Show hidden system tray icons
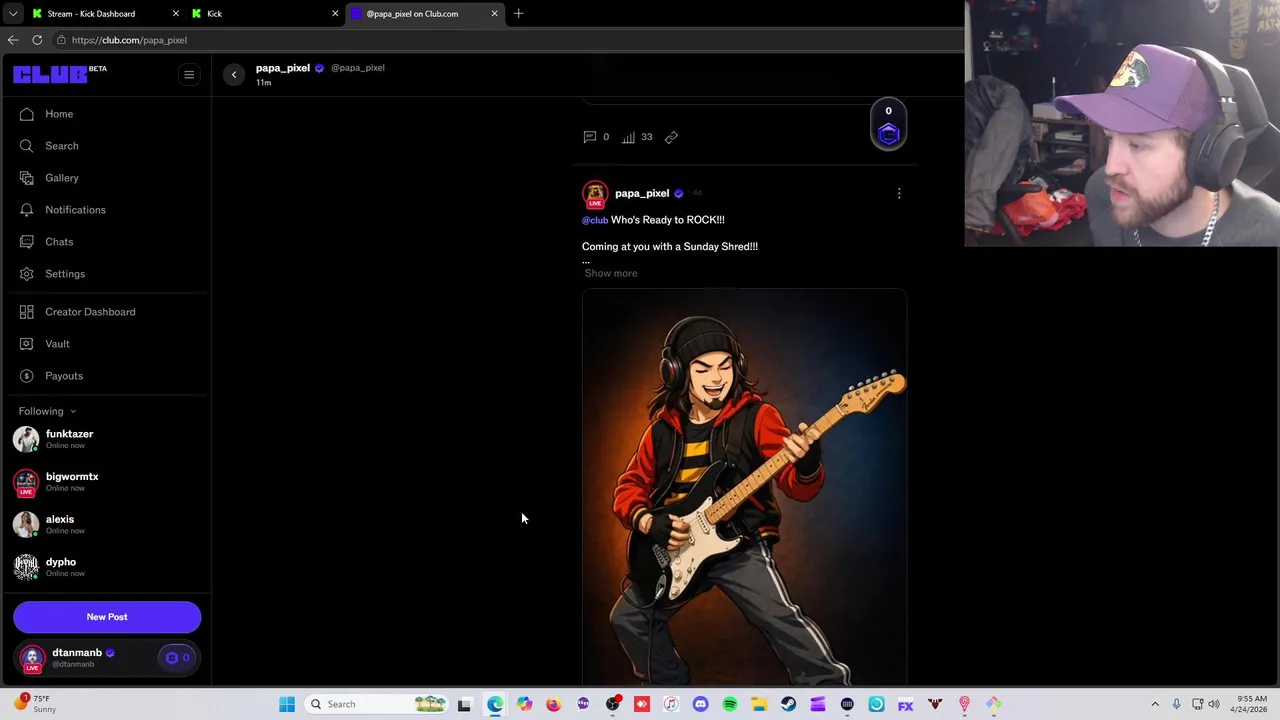The image size is (1280, 720). [x=1155, y=704]
